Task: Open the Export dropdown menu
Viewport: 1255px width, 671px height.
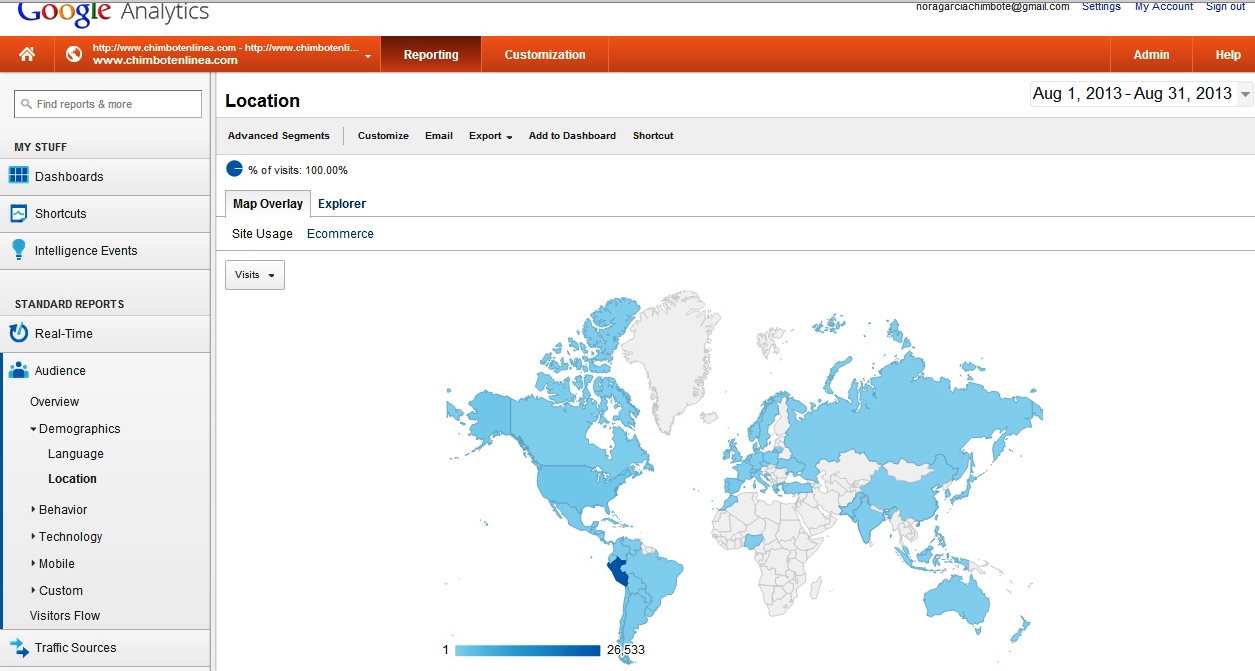Action: [490, 136]
